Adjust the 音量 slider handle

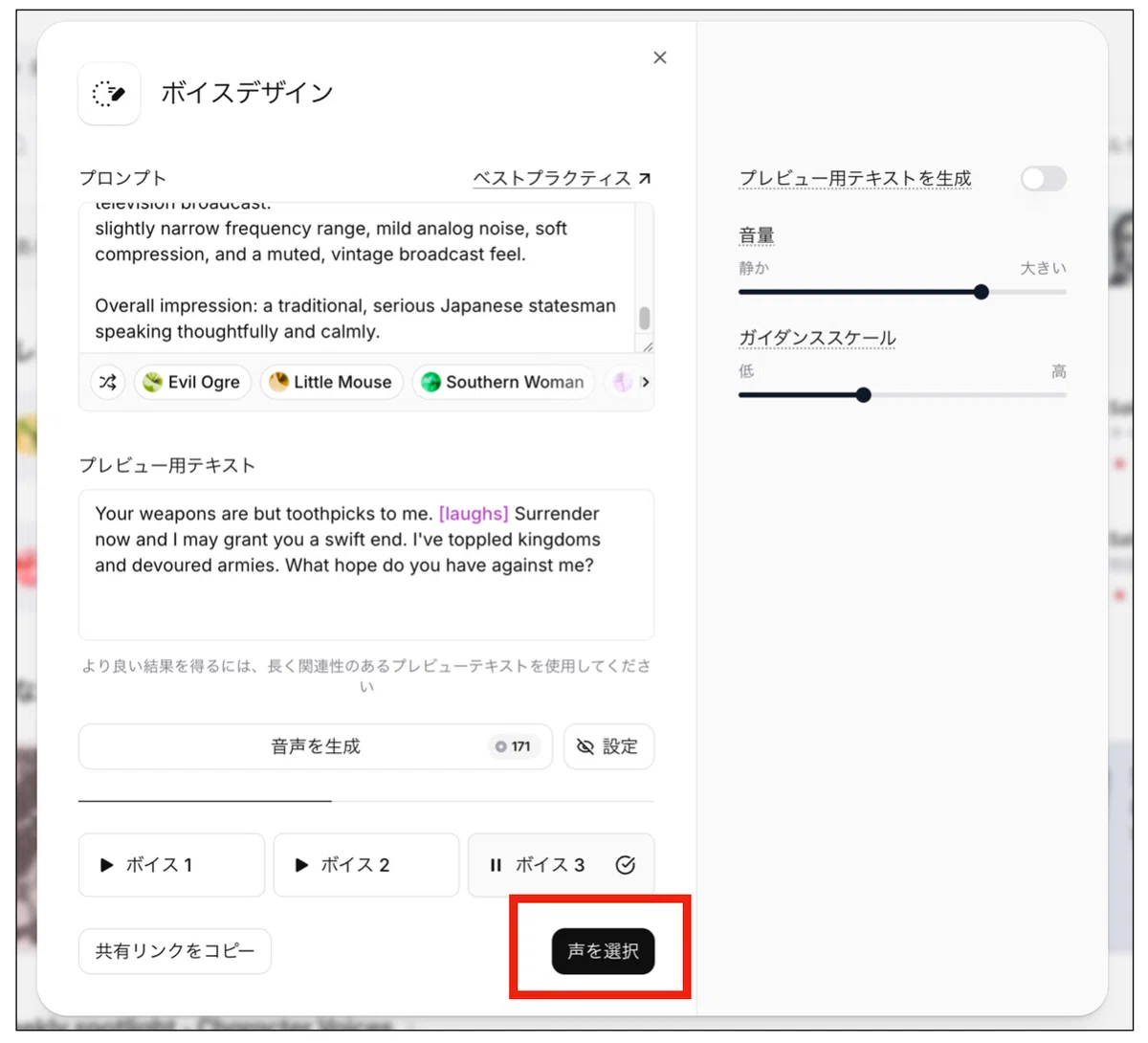point(981,292)
